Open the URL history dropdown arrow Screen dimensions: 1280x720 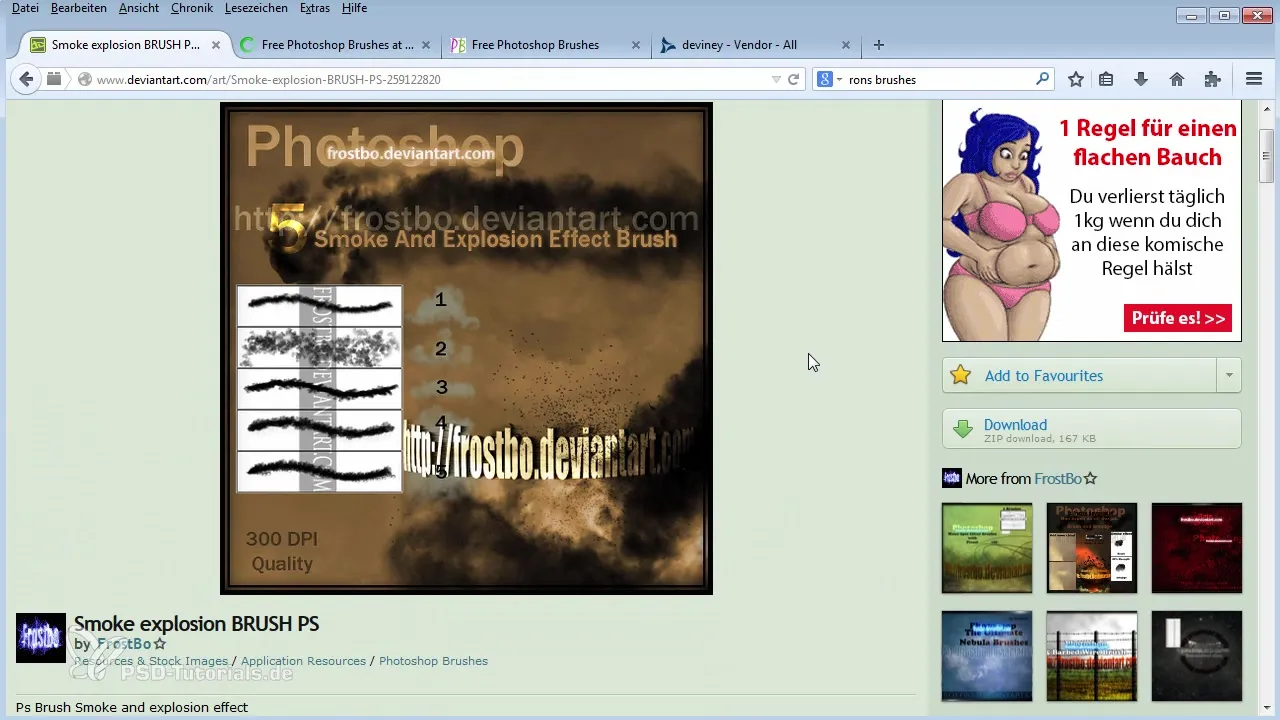(776, 79)
